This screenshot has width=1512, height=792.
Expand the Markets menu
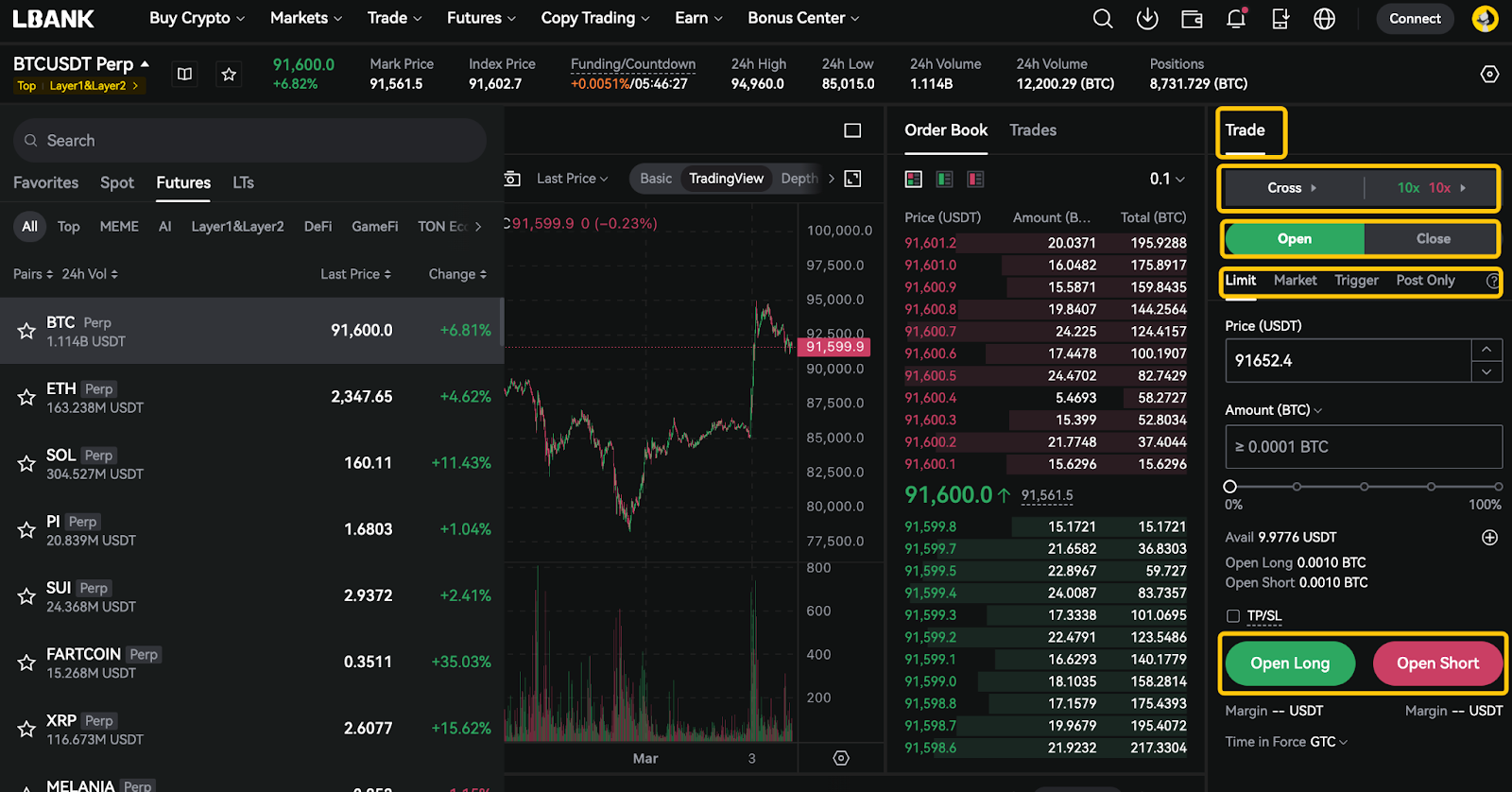(306, 18)
